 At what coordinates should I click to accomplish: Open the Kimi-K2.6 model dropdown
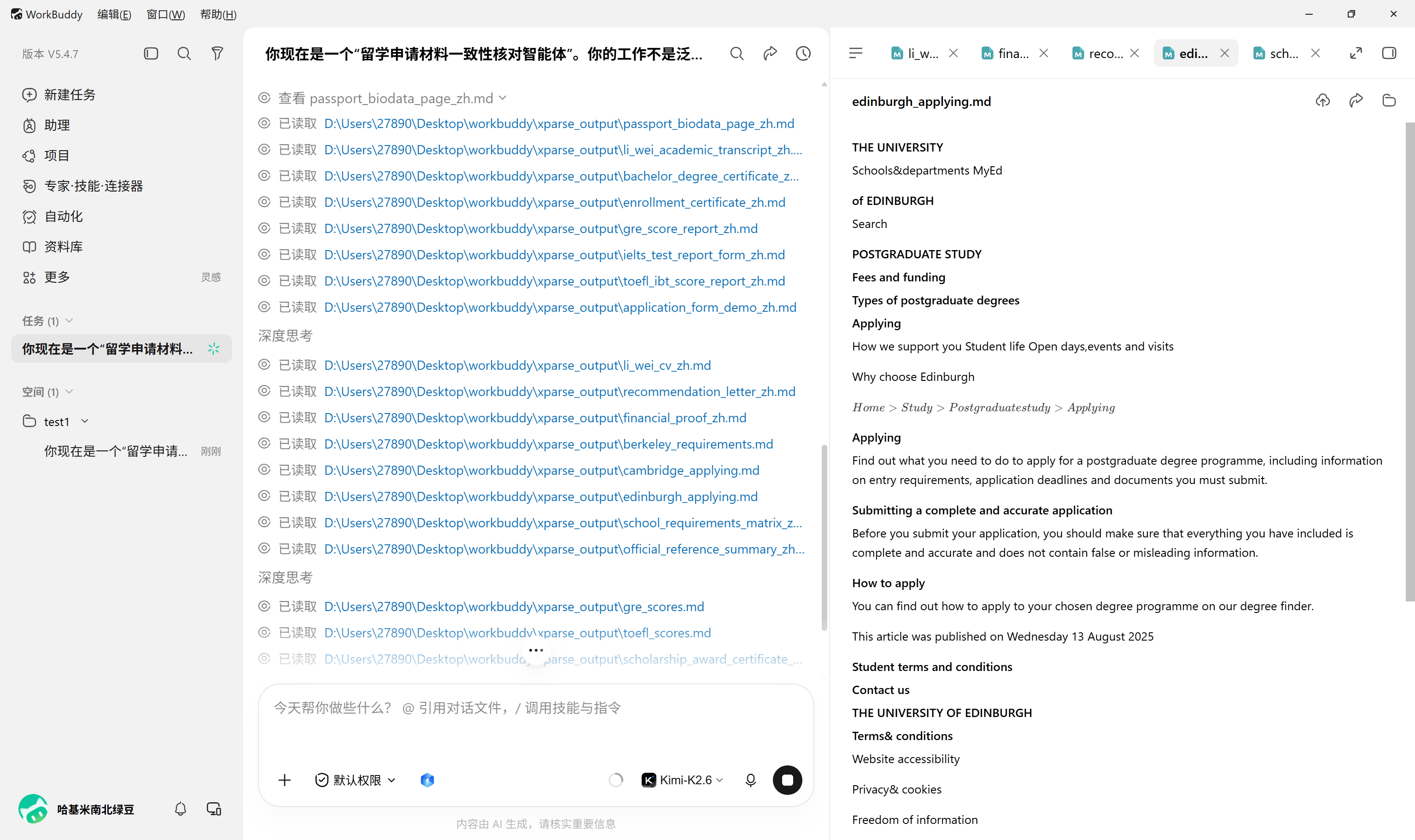coord(683,780)
